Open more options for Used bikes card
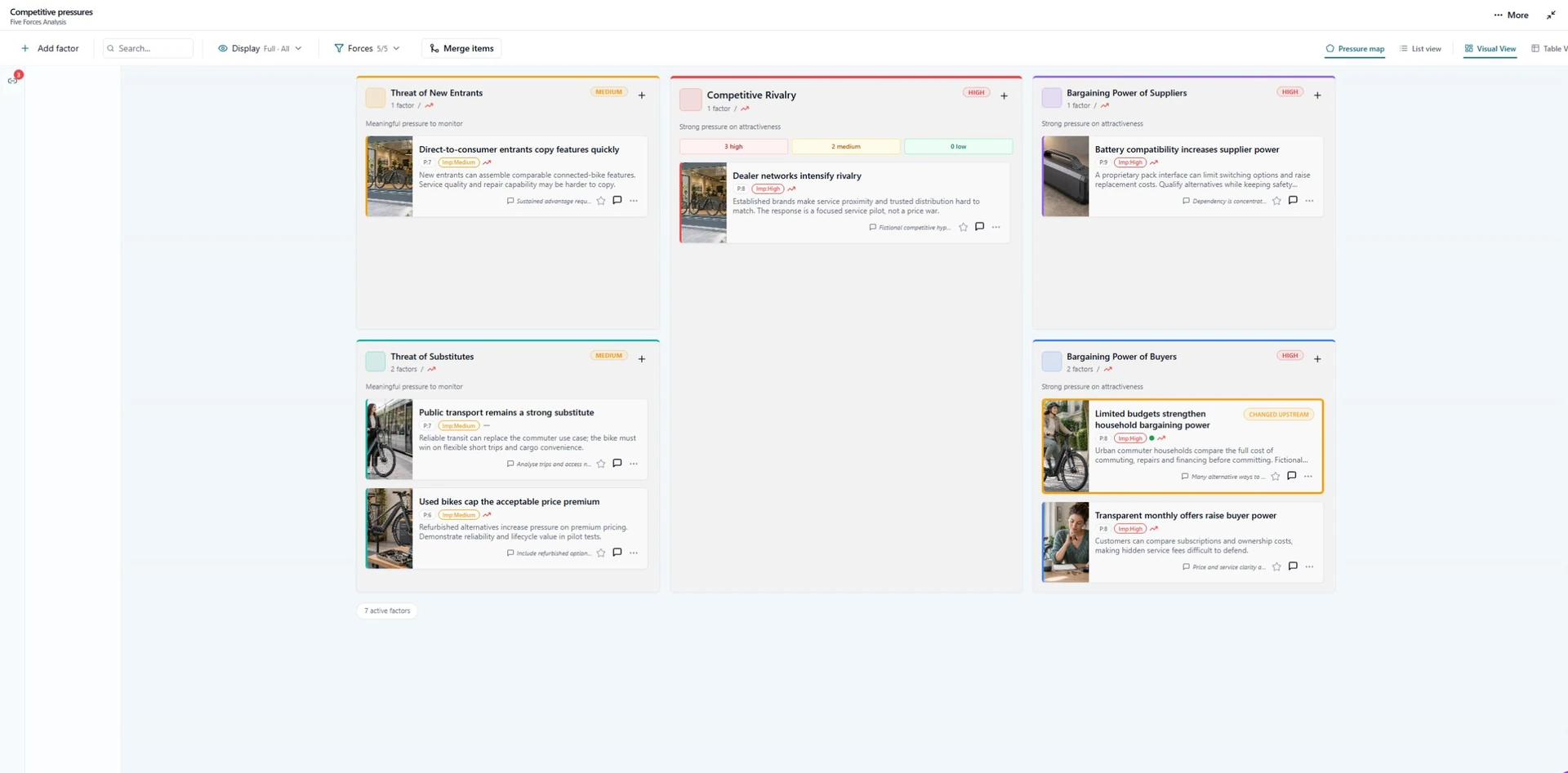Image resolution: width=1568 pixels, height=773 pixels. pyautogui.click(x=634, y=553)
